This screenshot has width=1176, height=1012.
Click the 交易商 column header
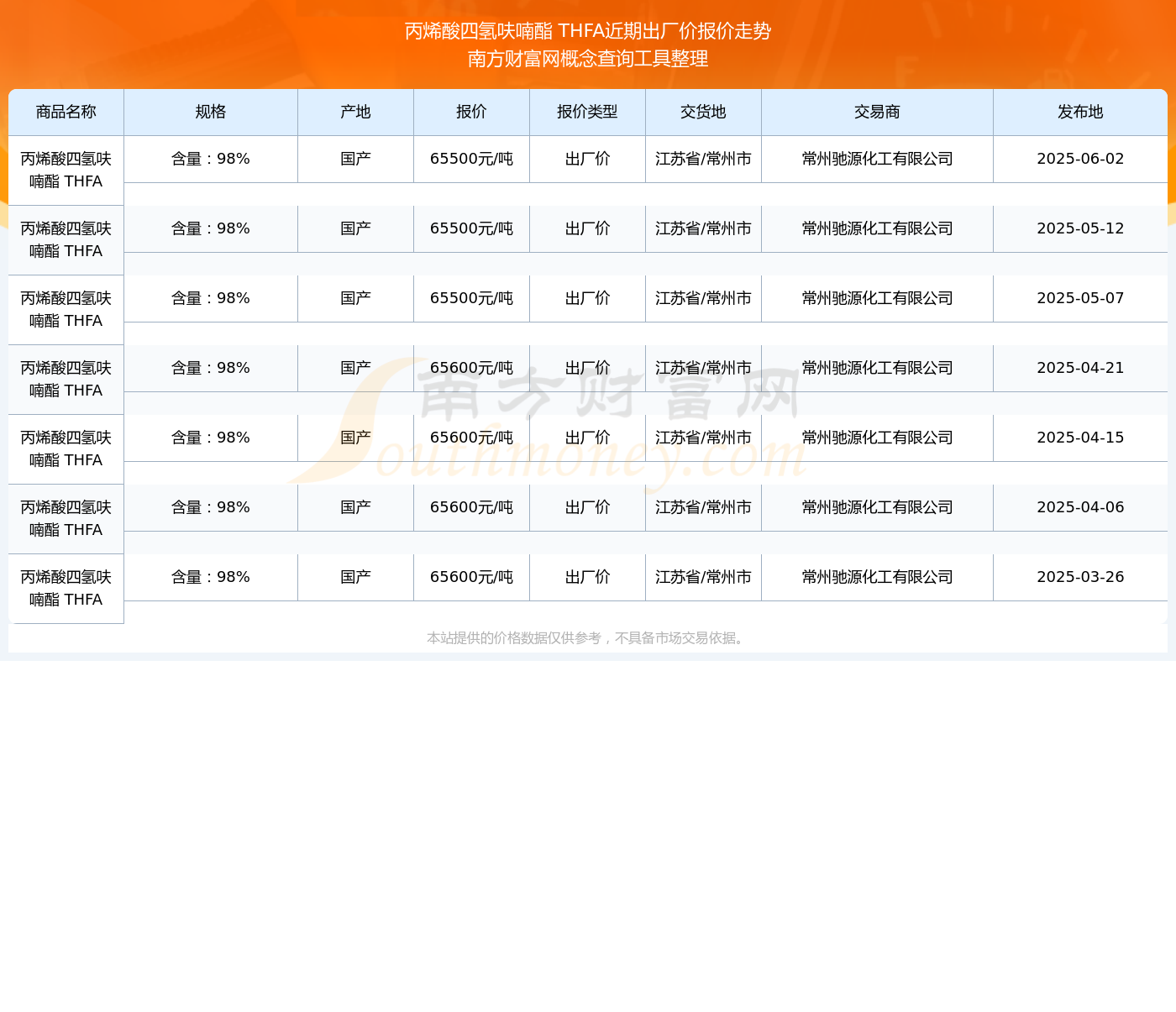tap(877, 112)
